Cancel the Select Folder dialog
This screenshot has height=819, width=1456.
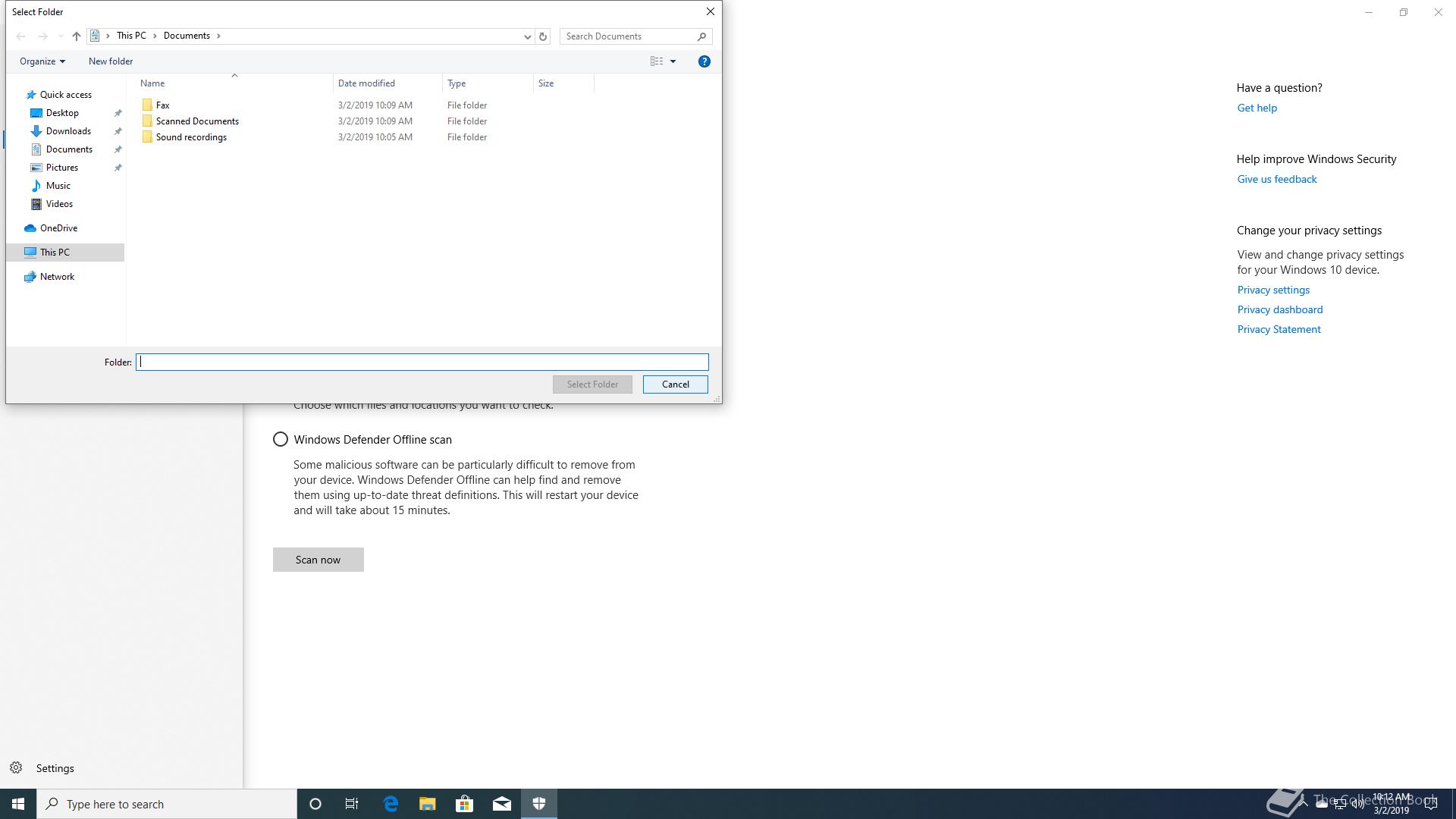point(676,384)
